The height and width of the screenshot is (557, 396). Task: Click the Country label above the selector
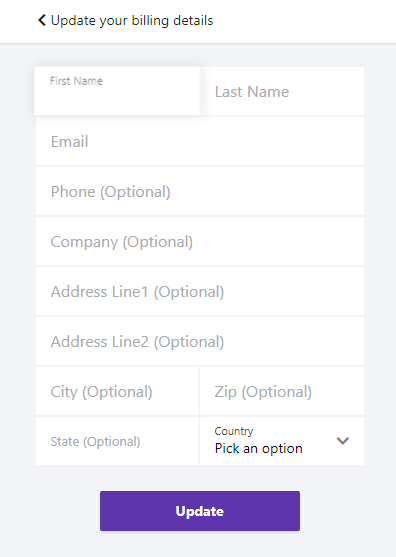[x=234, y=431]
